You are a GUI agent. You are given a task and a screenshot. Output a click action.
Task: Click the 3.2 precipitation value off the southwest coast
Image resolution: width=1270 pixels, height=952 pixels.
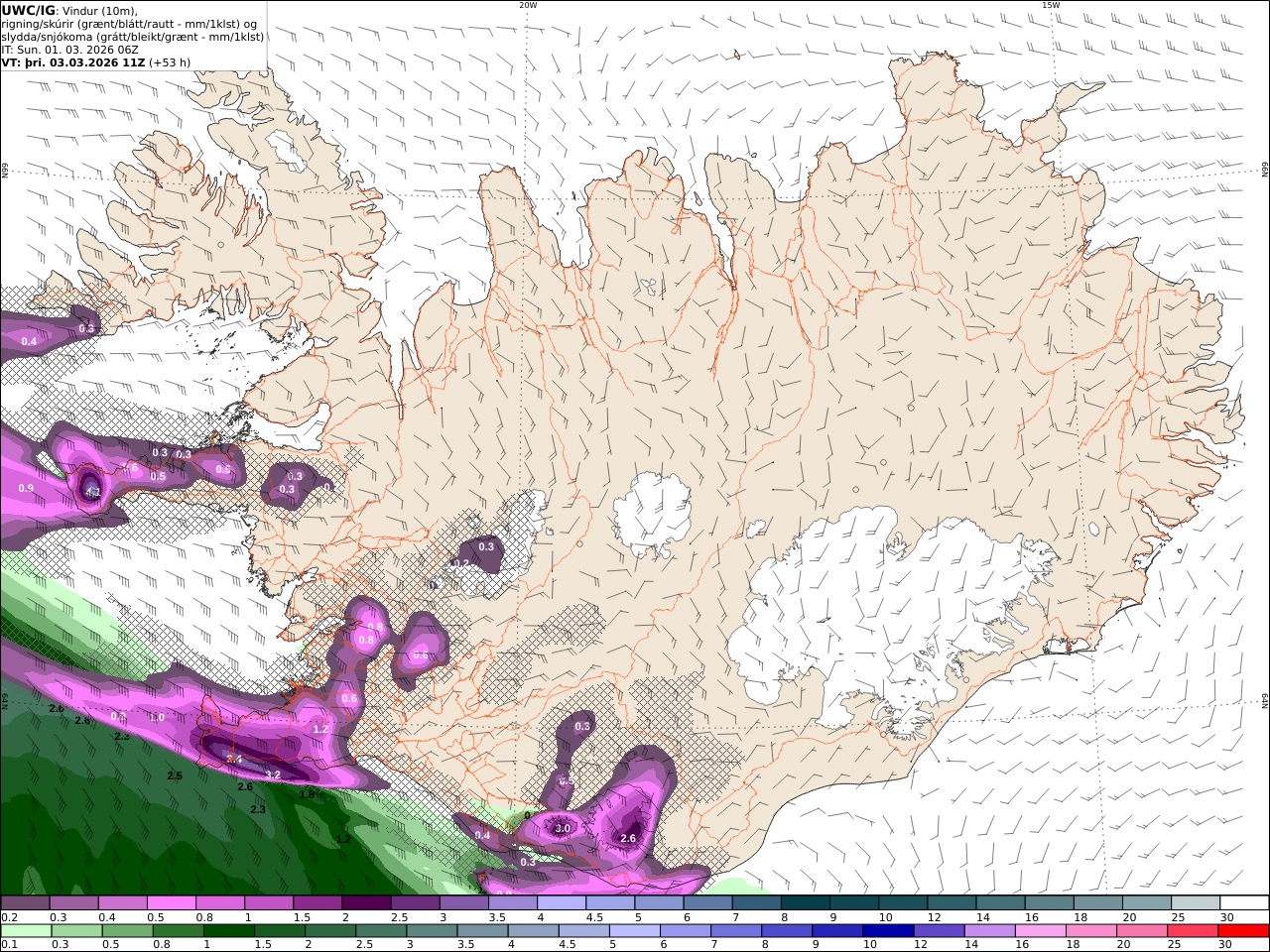273,774
